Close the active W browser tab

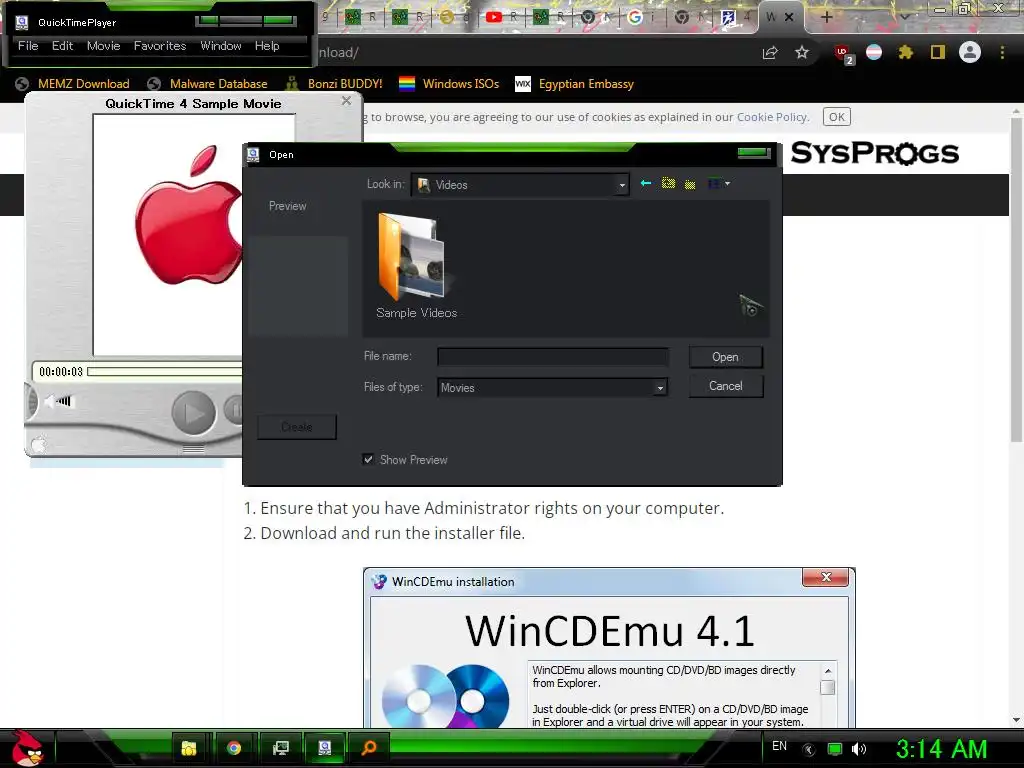click(789, 18)
